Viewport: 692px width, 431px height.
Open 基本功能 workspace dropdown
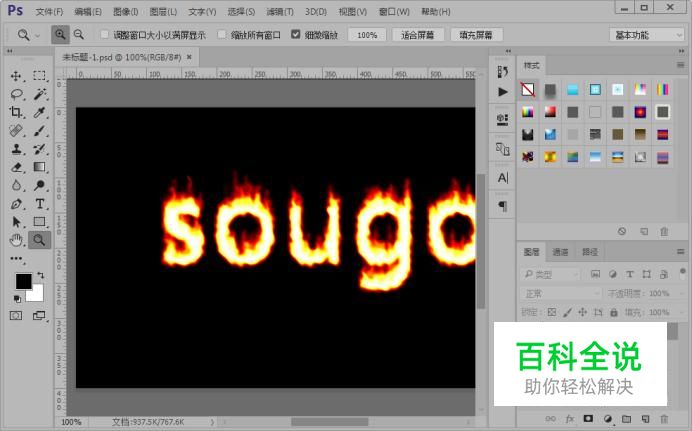647,35
